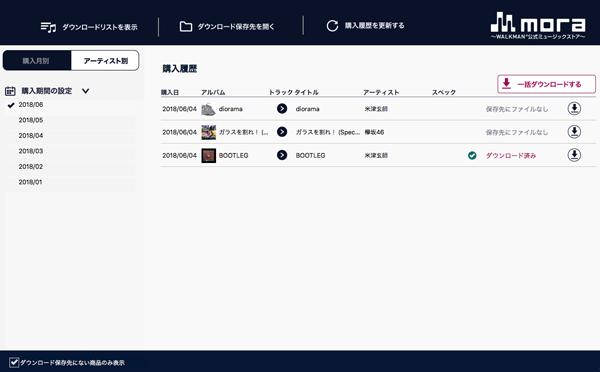Viewport: 600px width, 372px height.
Task: Click the 米津玄師 artist in diorama row
Action: coord(376,109)
